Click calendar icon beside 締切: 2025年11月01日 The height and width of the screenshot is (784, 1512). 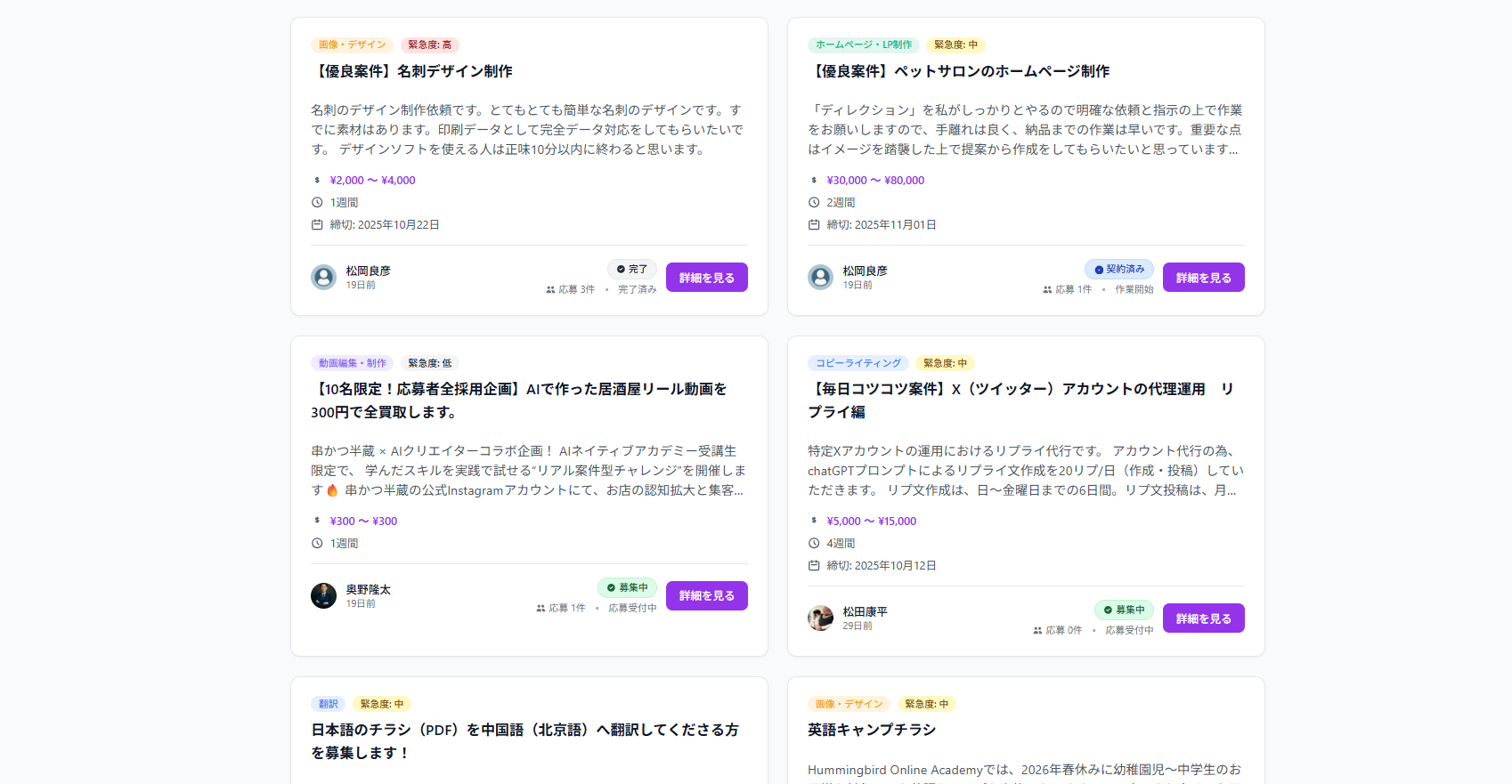(814, 224)
